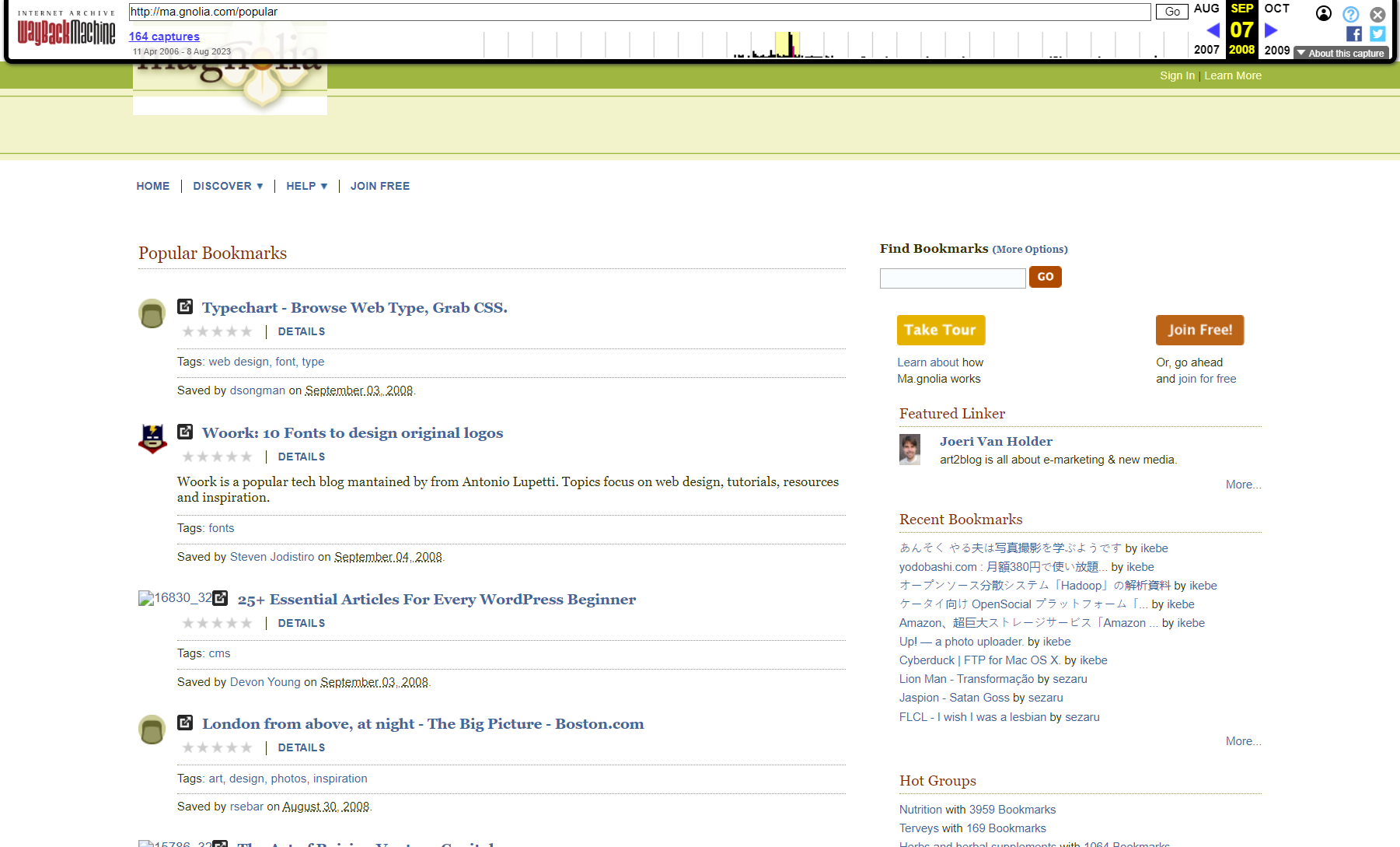1400x847 pixels.
Task: Open the Joeri Van Holder name link
Action: coord(996,441)
